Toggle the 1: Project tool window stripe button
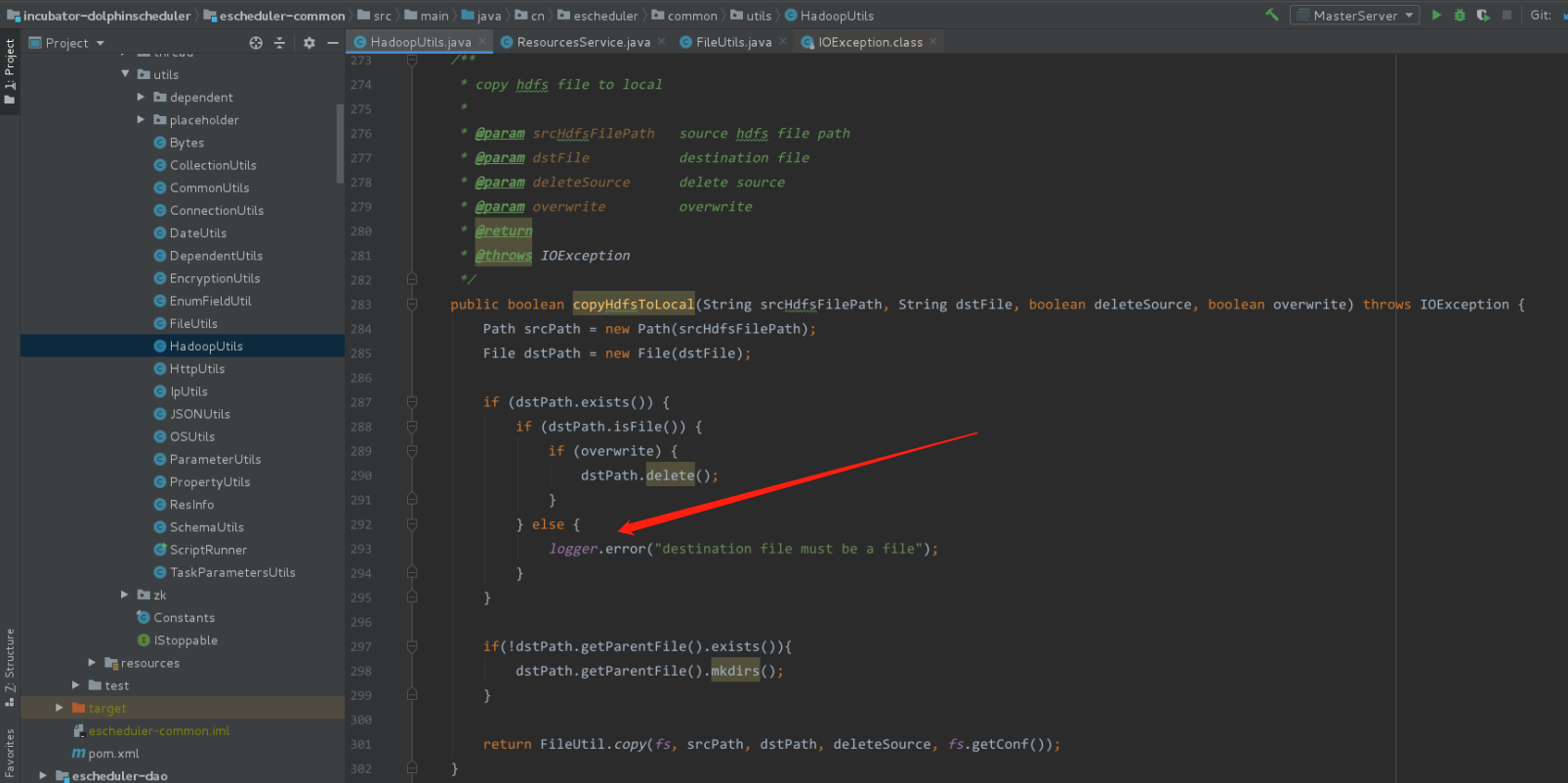Image resolution: width=1568 pixels, height=783 pixels. click(x=10, y=71)
